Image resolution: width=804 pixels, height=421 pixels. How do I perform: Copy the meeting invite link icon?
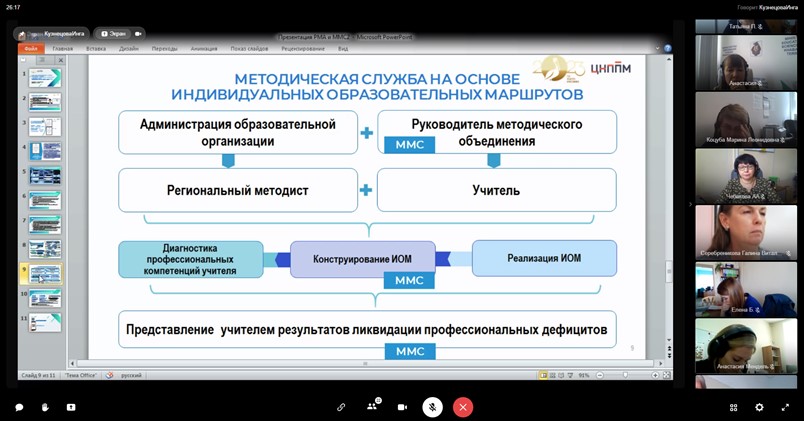(x=341, y=407)
